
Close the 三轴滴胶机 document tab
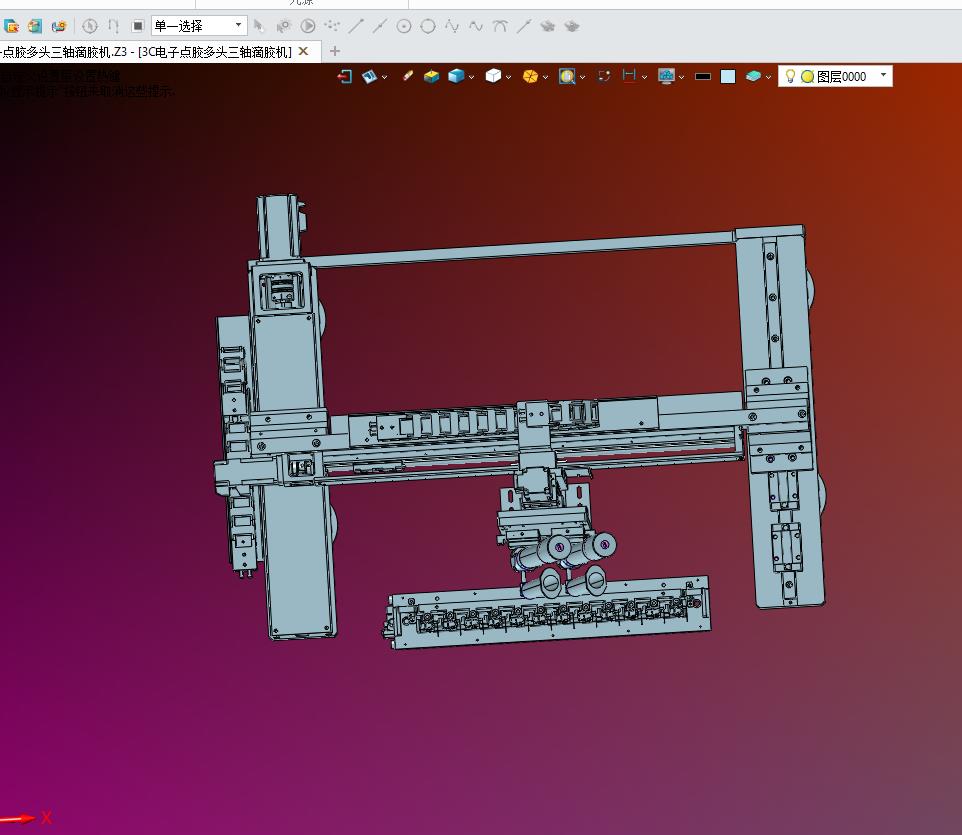pos(303,52)
